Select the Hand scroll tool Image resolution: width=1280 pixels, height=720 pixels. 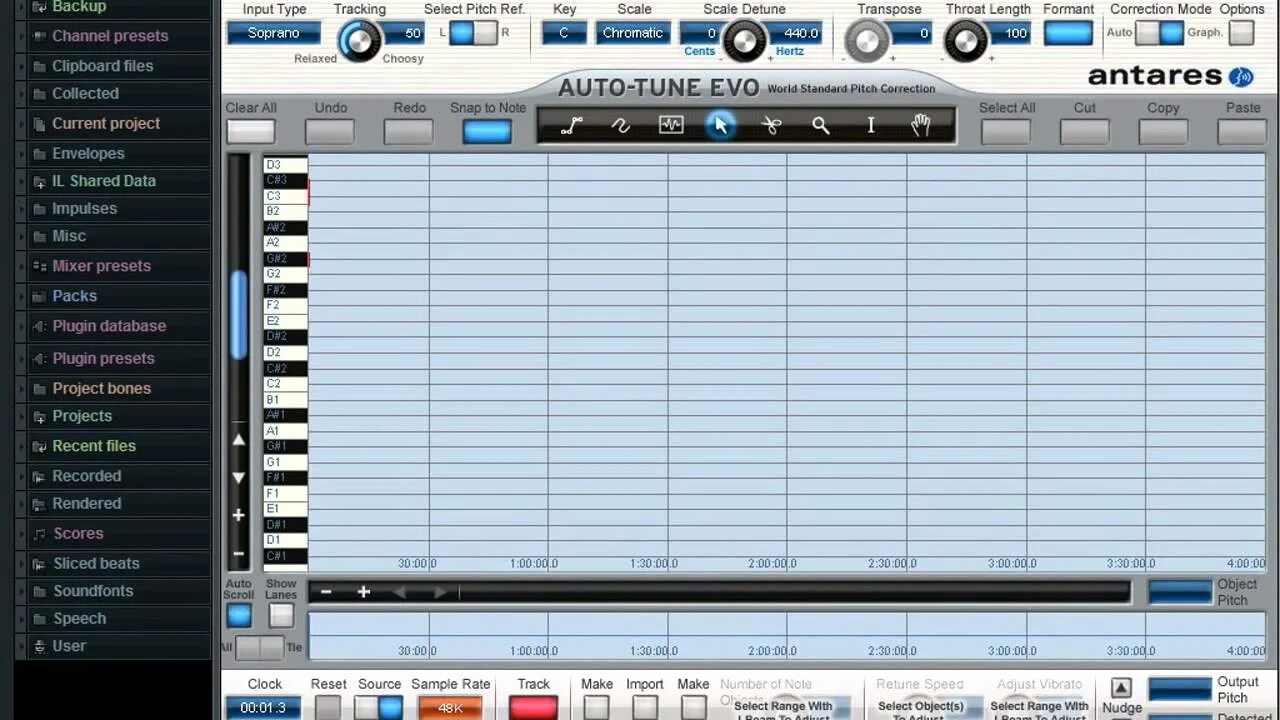point(921,125)
